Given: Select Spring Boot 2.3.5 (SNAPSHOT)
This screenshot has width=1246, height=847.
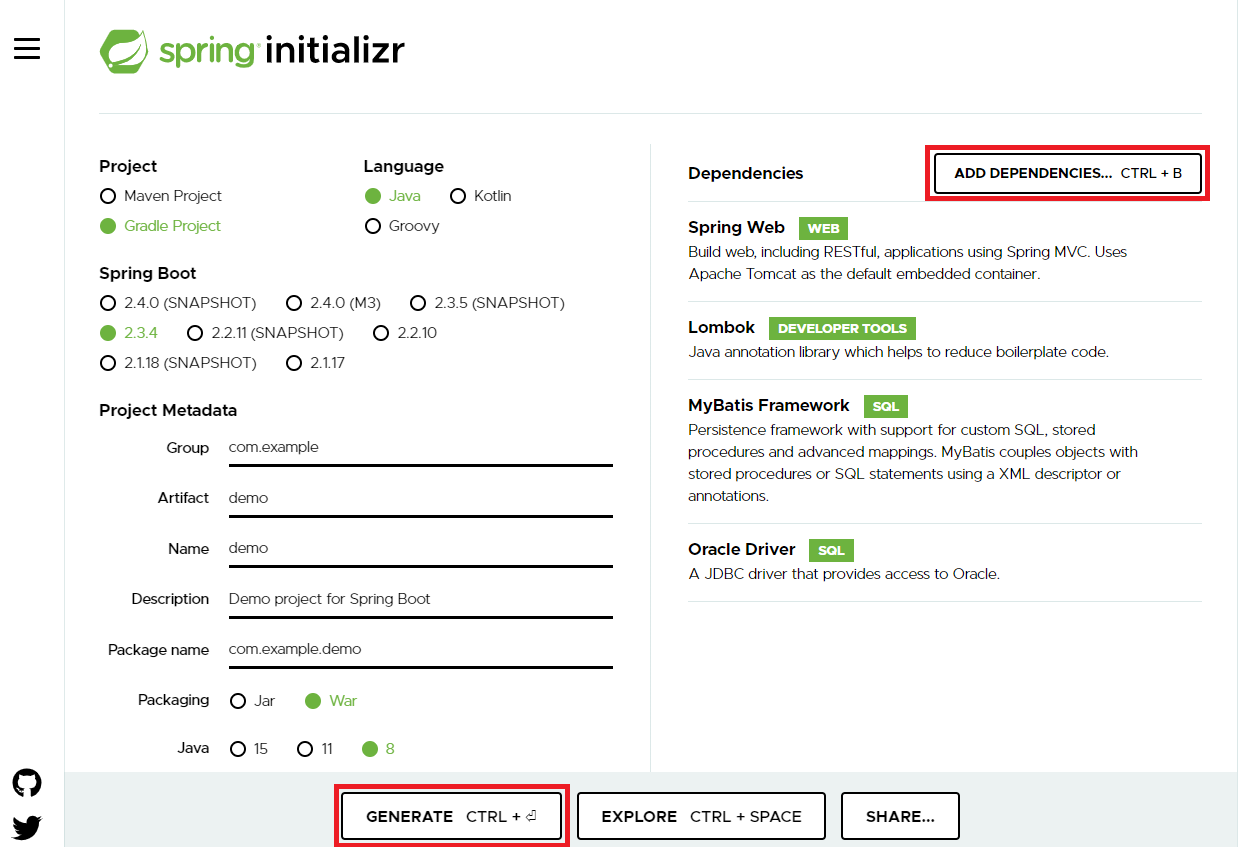Looking at the screenshot, I should (487, 303).
